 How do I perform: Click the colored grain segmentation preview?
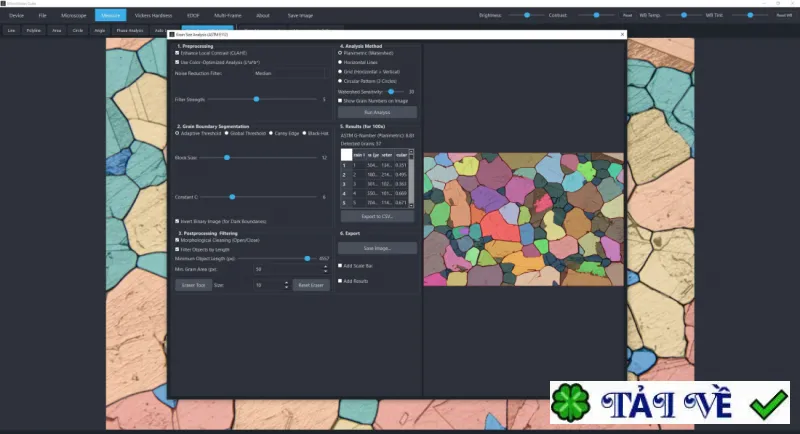(523, 219)
